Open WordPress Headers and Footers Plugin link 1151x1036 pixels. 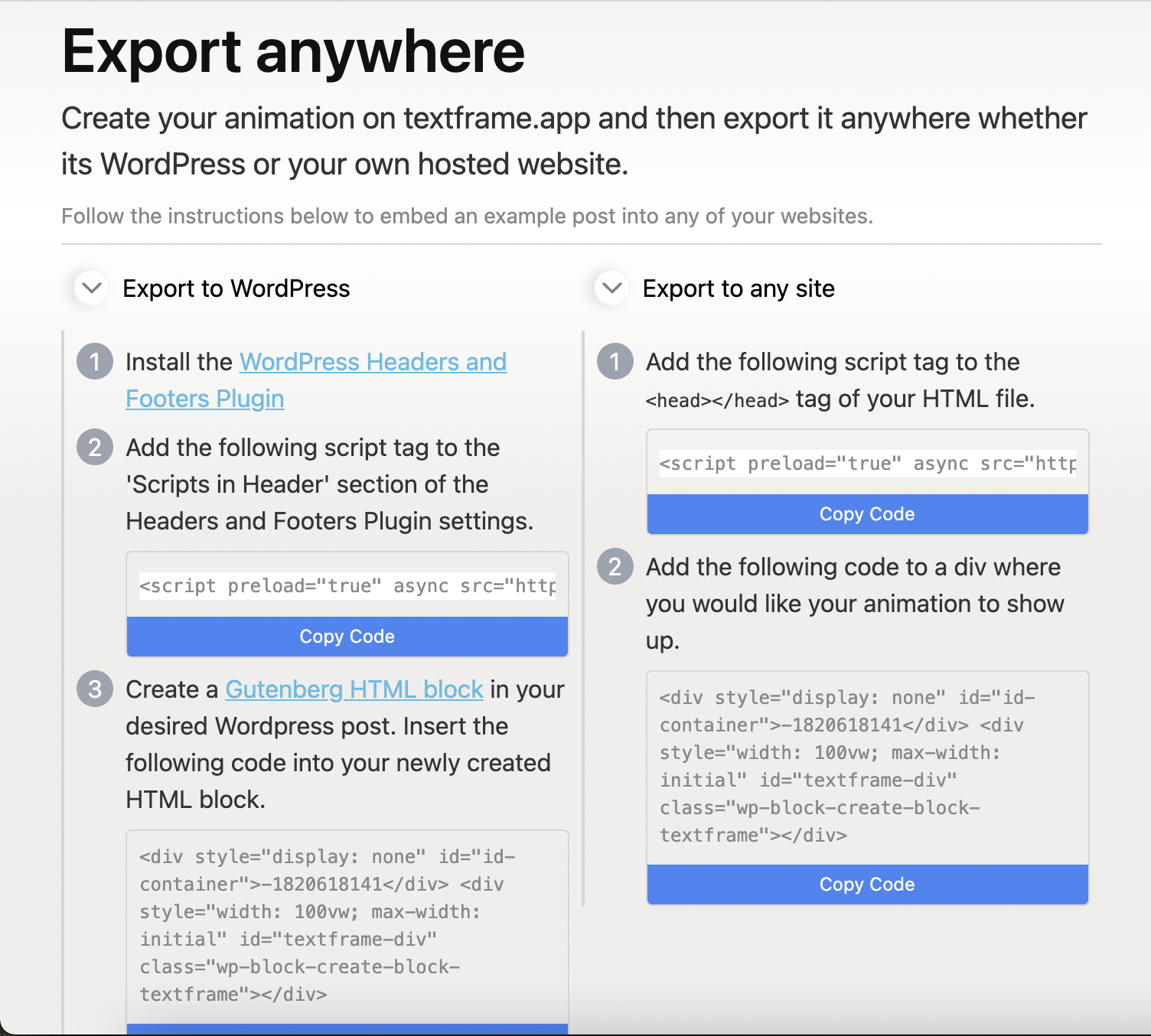click(x=316, y=380)
